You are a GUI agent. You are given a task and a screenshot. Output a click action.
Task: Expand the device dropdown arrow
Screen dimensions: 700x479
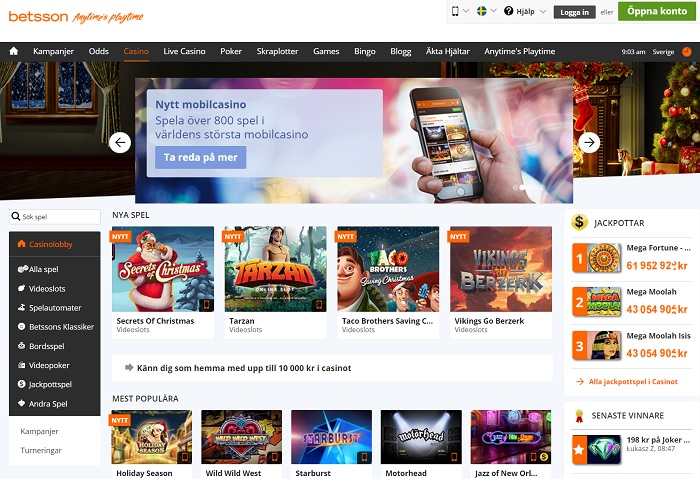[466, 11]
